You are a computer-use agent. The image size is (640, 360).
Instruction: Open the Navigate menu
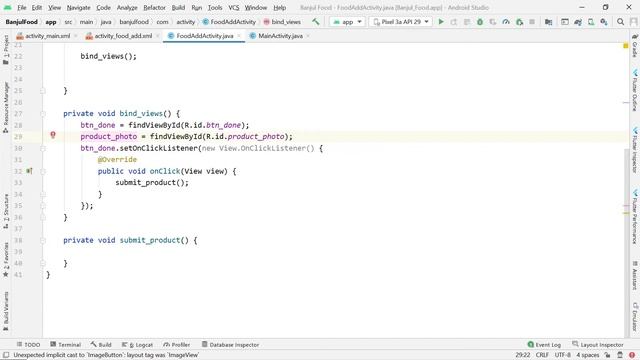(x=78, y=7)
